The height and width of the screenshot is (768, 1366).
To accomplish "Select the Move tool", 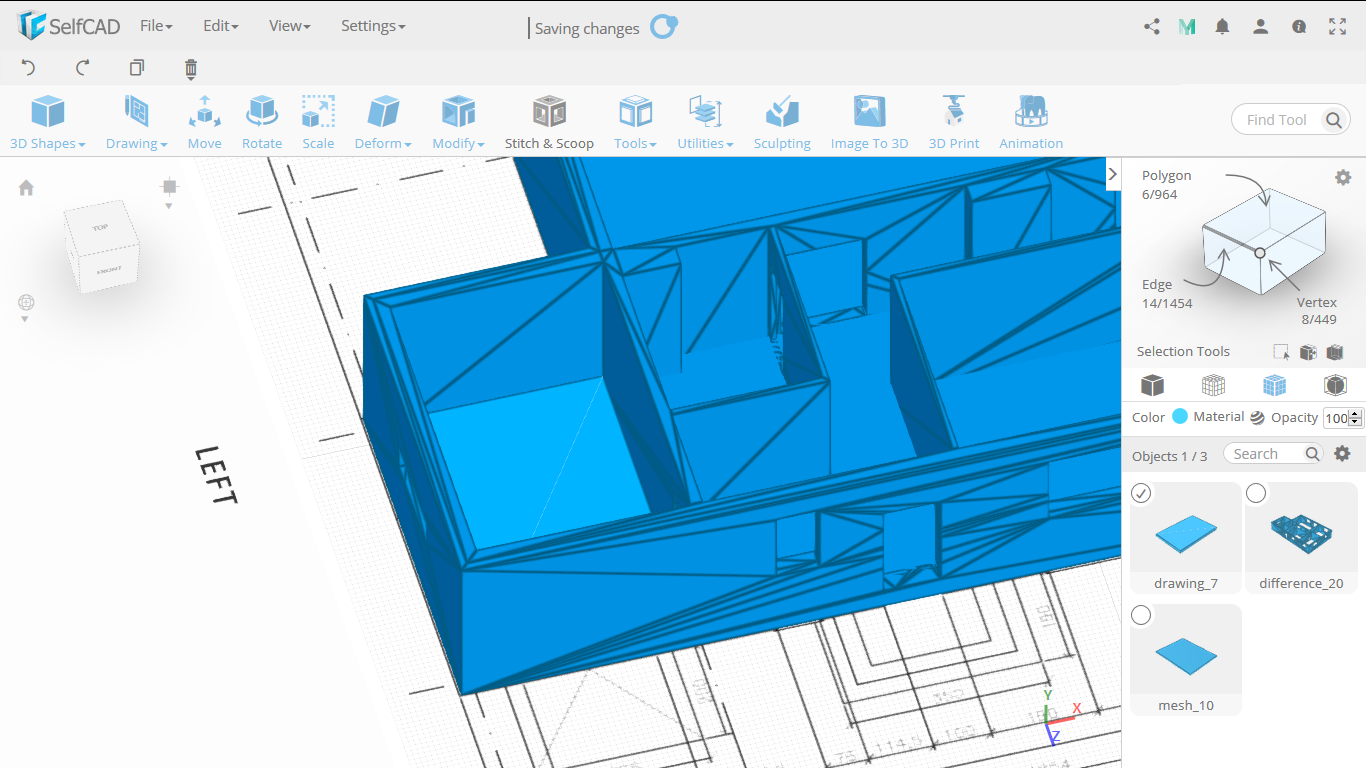I will pyautogui.click(x=204, y=122).
